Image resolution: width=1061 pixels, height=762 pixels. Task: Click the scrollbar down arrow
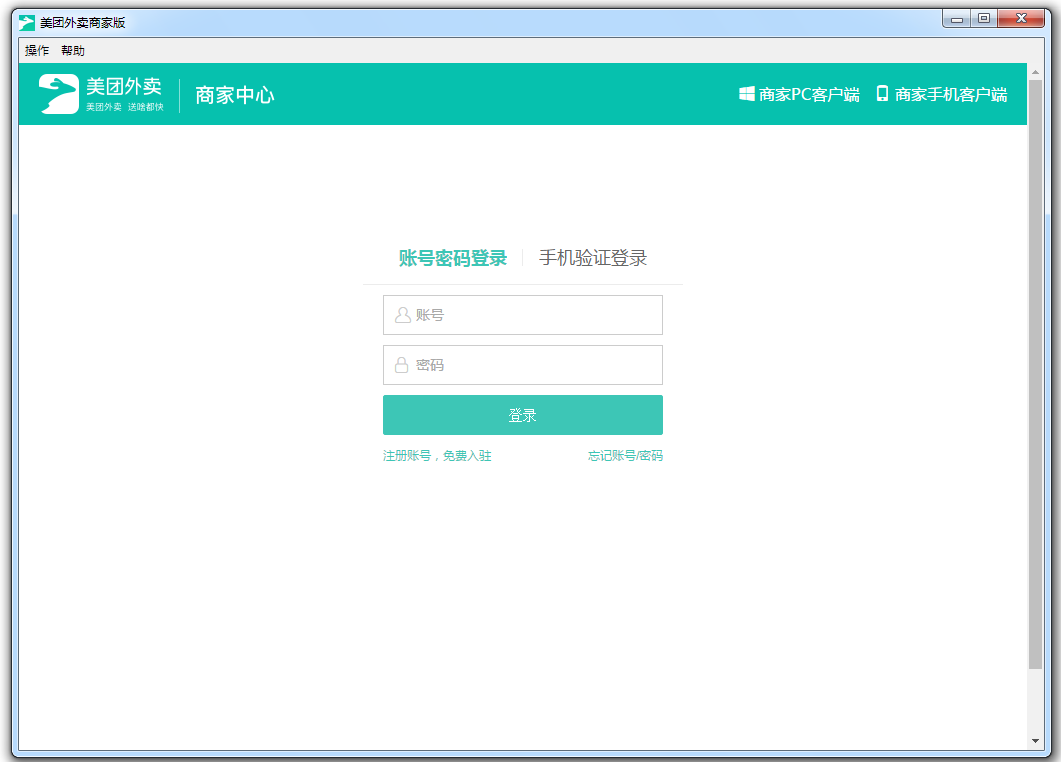[1035, 741]
